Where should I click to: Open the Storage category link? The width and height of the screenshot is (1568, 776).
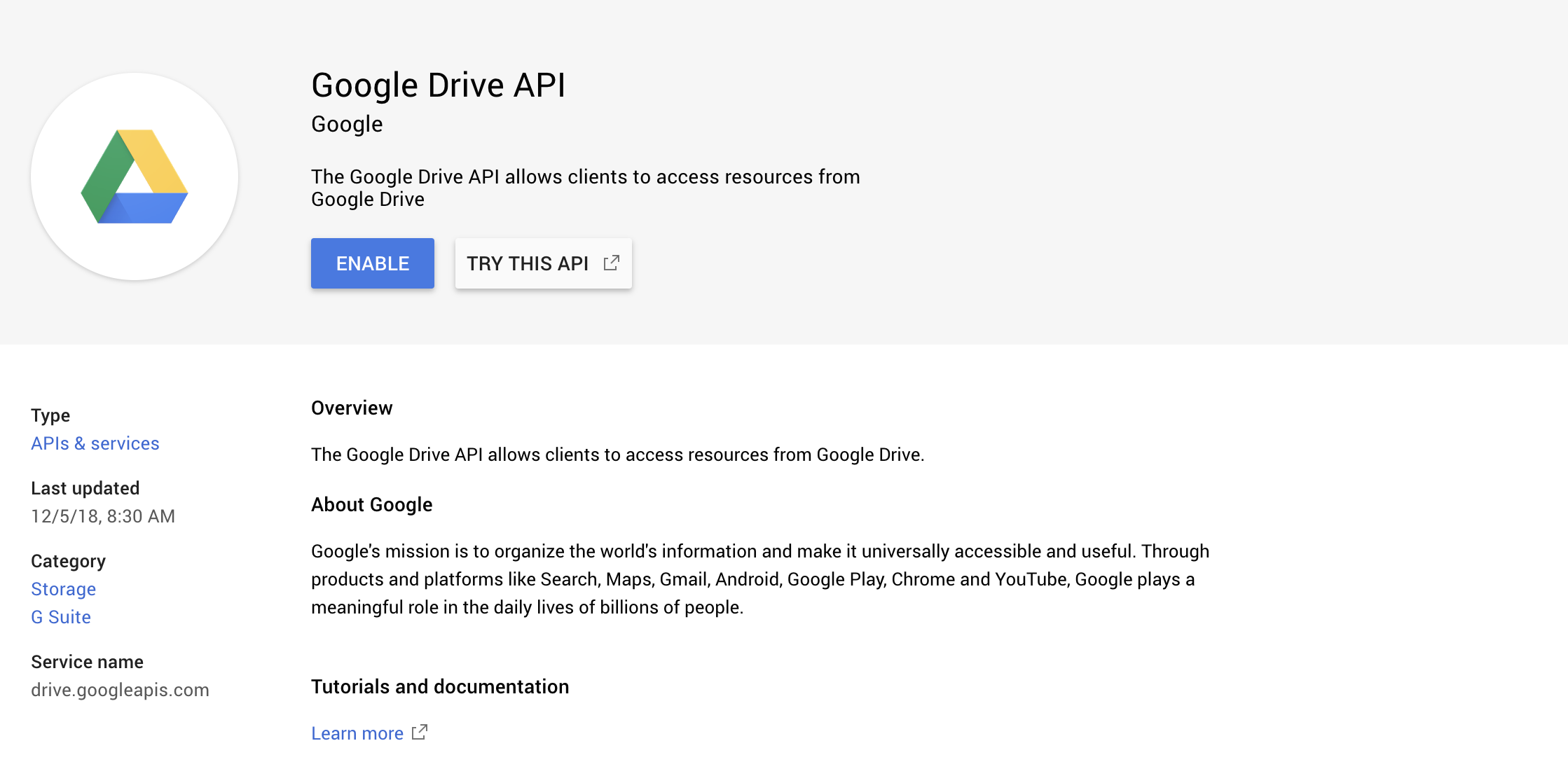pyautogui.click(x=63, y=589)
